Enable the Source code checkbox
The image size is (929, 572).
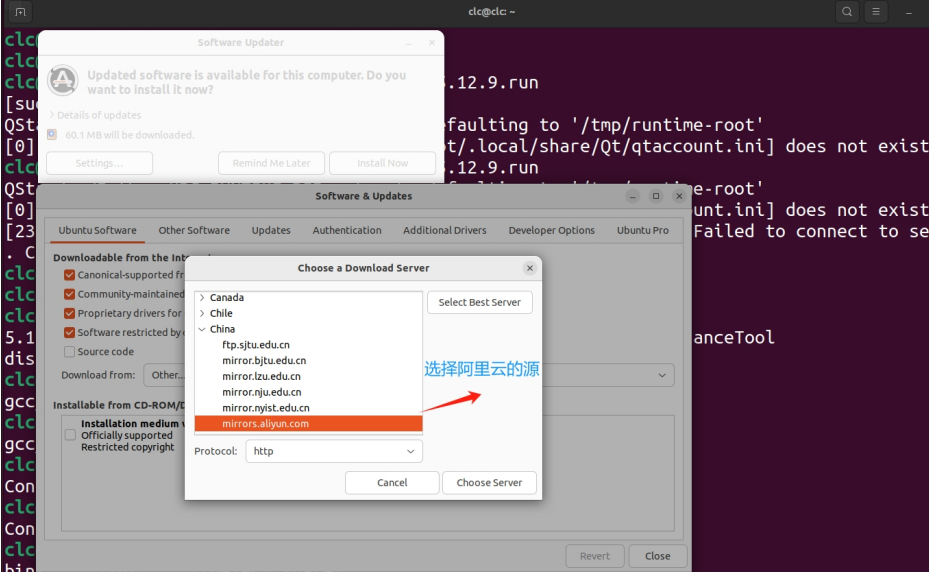69,351
